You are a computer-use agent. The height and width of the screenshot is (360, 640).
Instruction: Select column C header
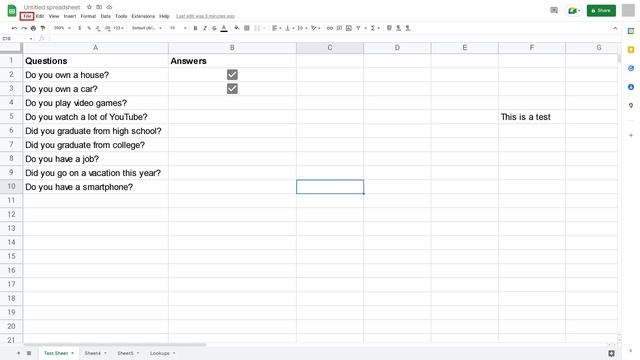point(330,48)
